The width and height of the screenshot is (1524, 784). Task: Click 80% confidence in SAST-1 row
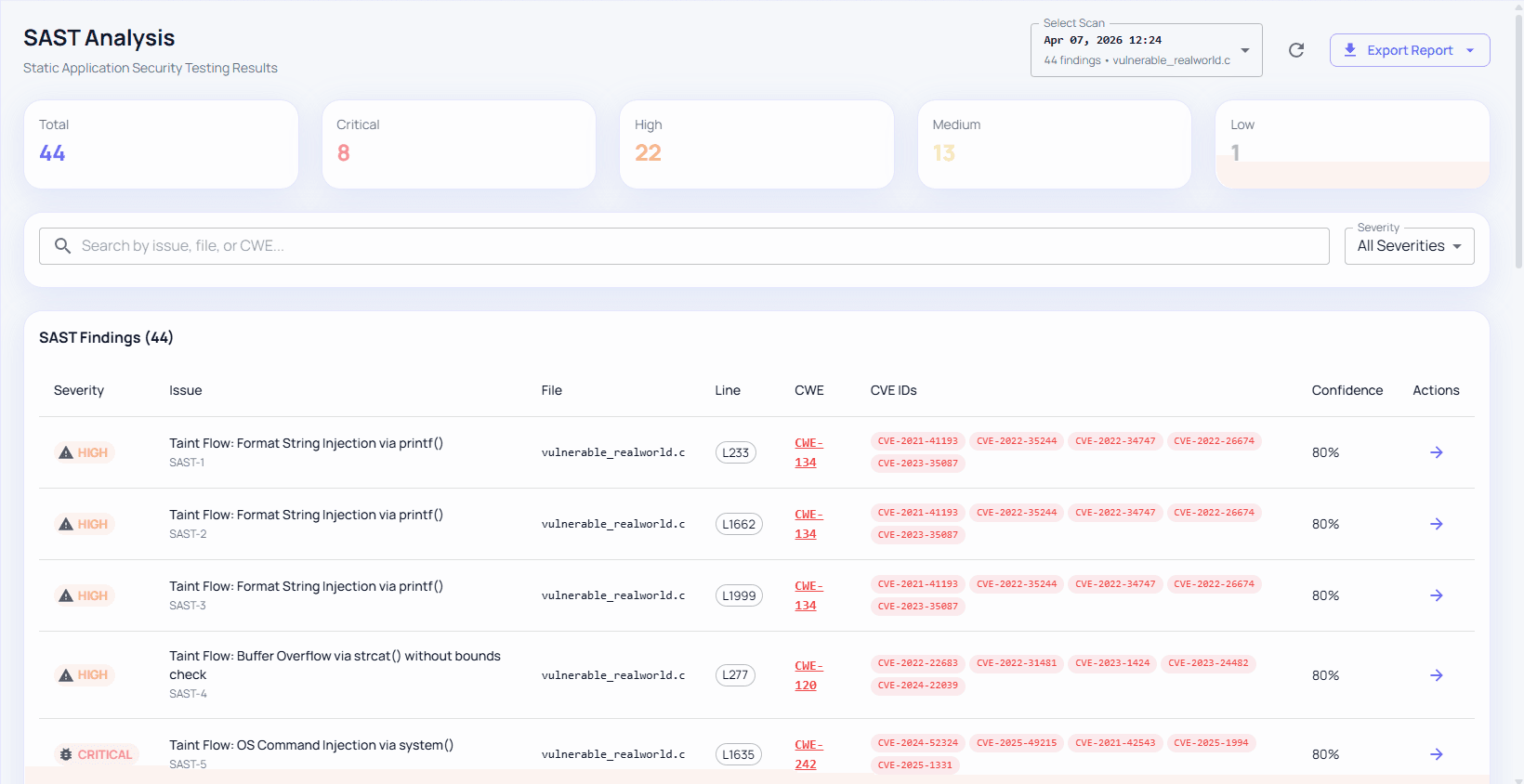coord(1326,452)
